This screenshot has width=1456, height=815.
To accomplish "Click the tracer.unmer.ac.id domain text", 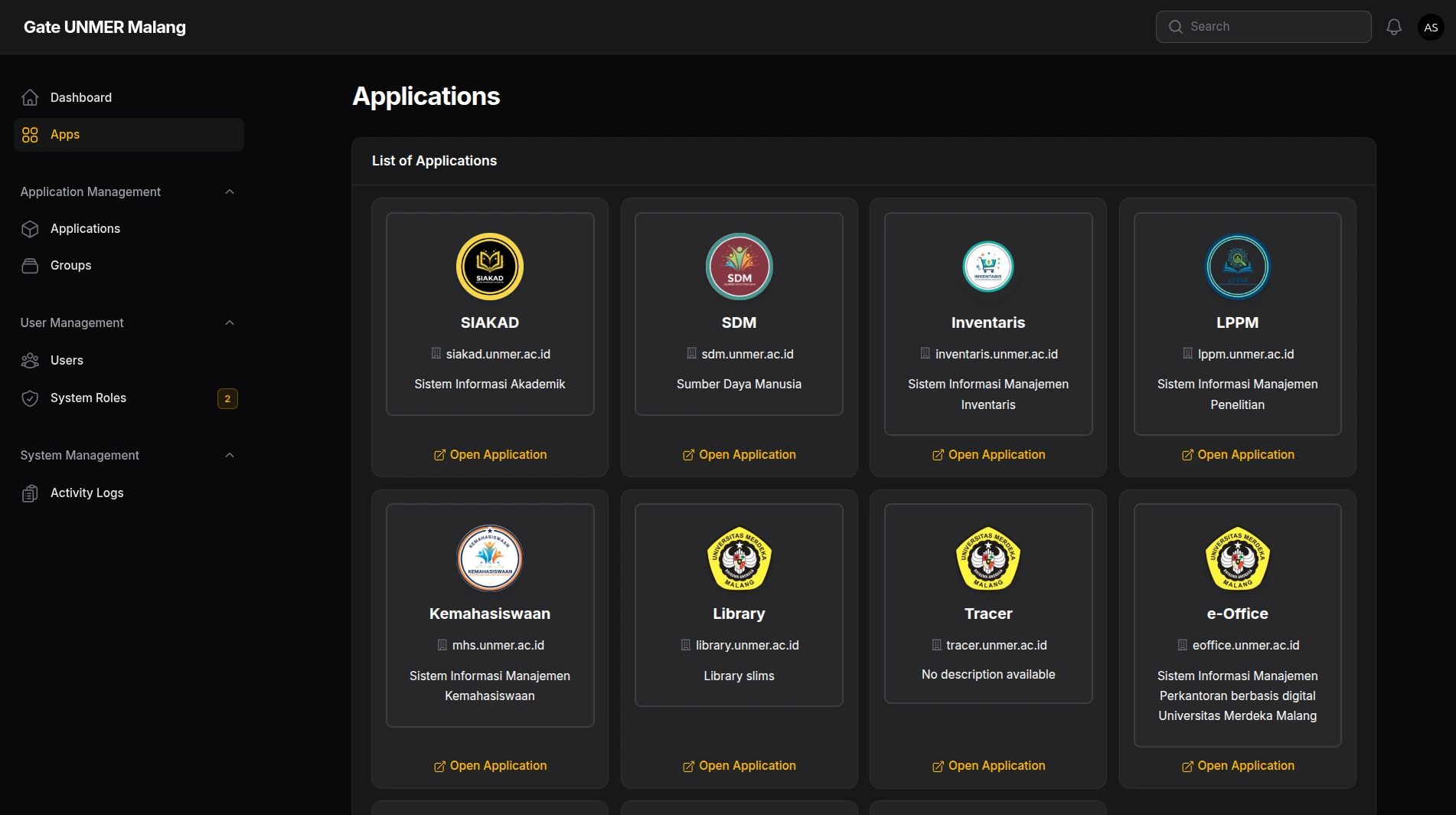I will (997, 645).
